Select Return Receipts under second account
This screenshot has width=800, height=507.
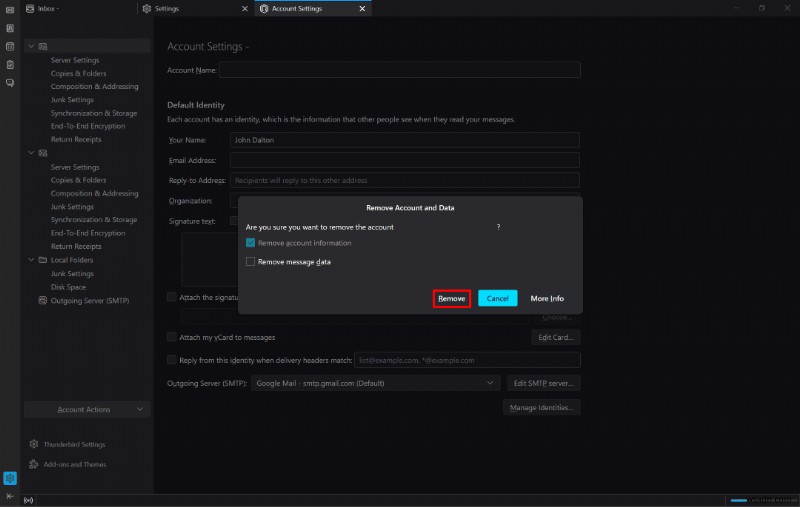[76, 246]
